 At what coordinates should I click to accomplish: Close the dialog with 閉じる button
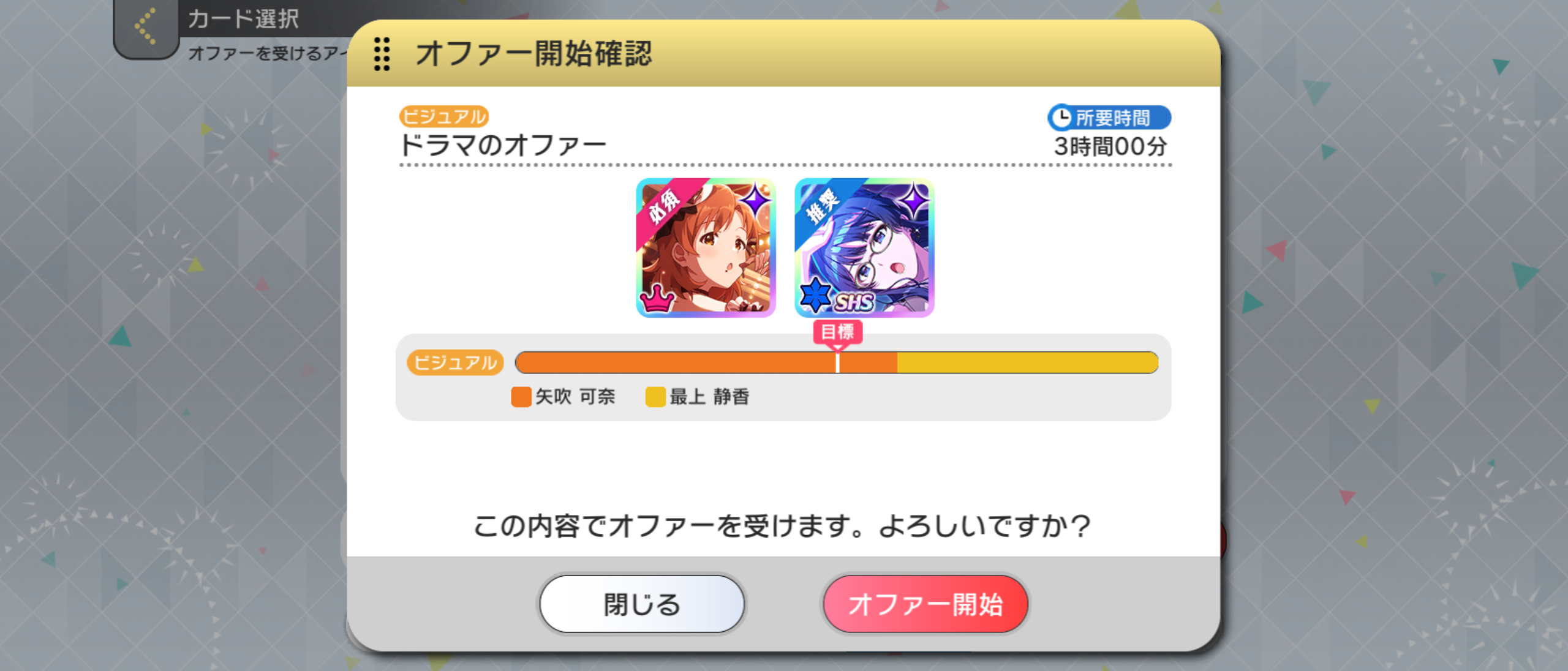click(642, 604)
